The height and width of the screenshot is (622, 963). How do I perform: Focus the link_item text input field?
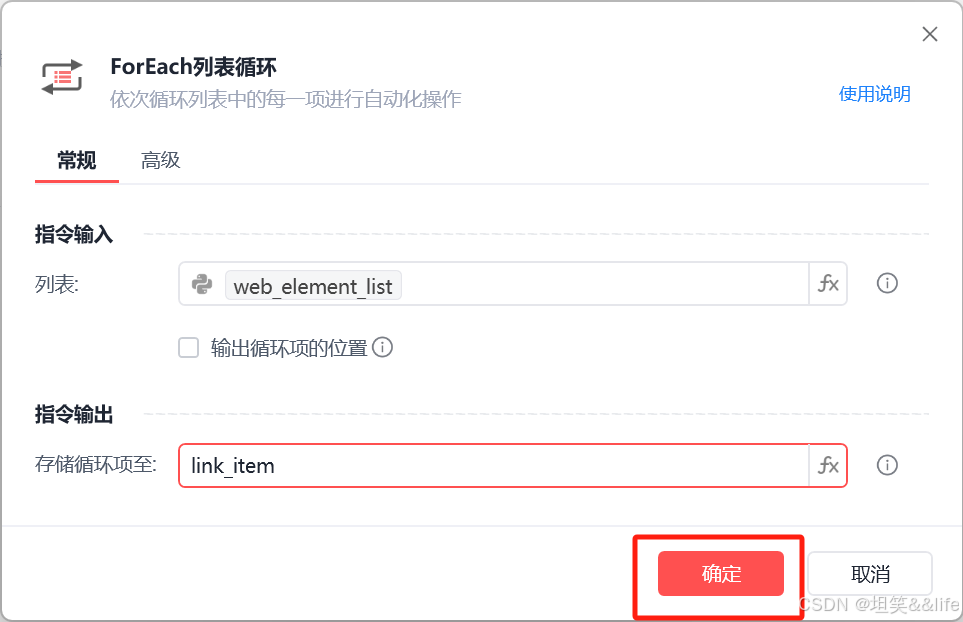coord(493,465)
